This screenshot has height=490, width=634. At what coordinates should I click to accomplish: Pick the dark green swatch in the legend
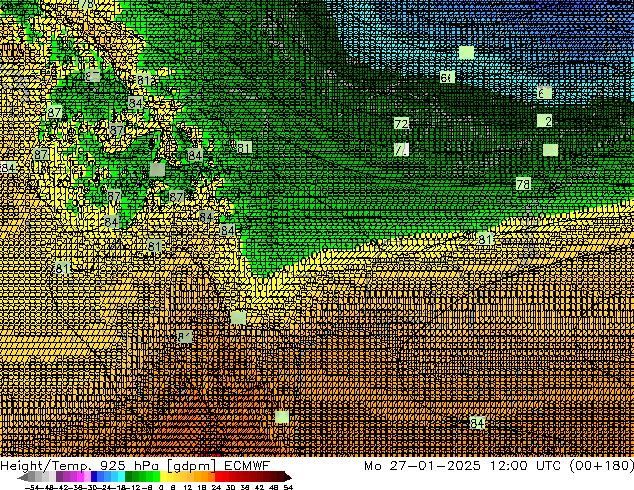point(129,476)
